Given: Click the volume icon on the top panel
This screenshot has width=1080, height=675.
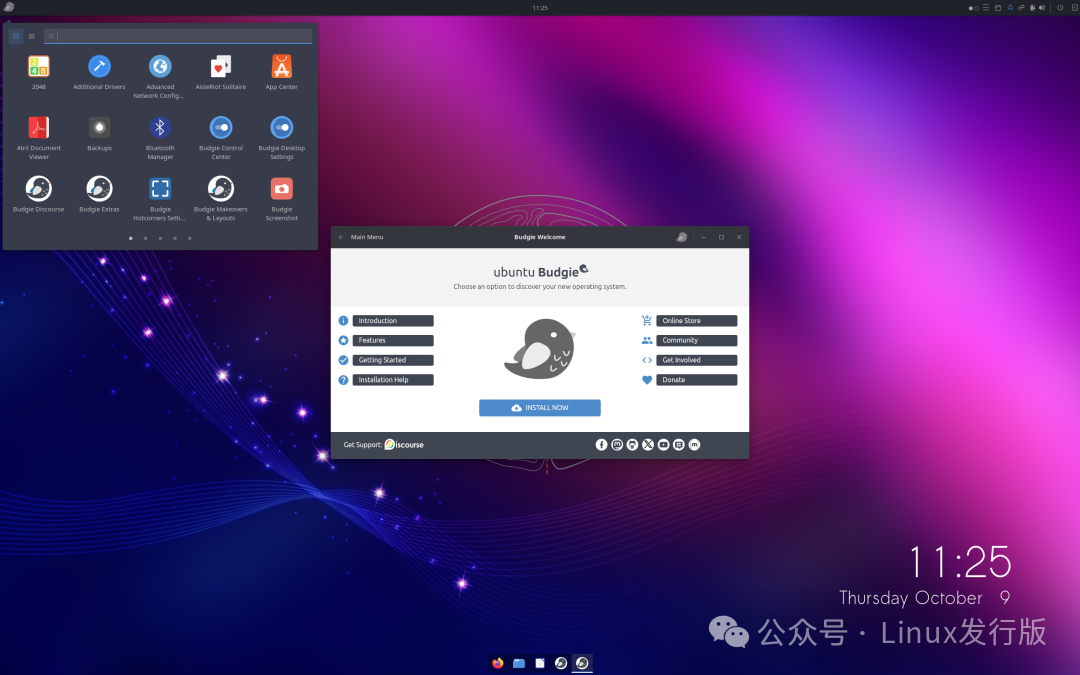Looking at the screenshot, I should click(x=1041, y=8).
